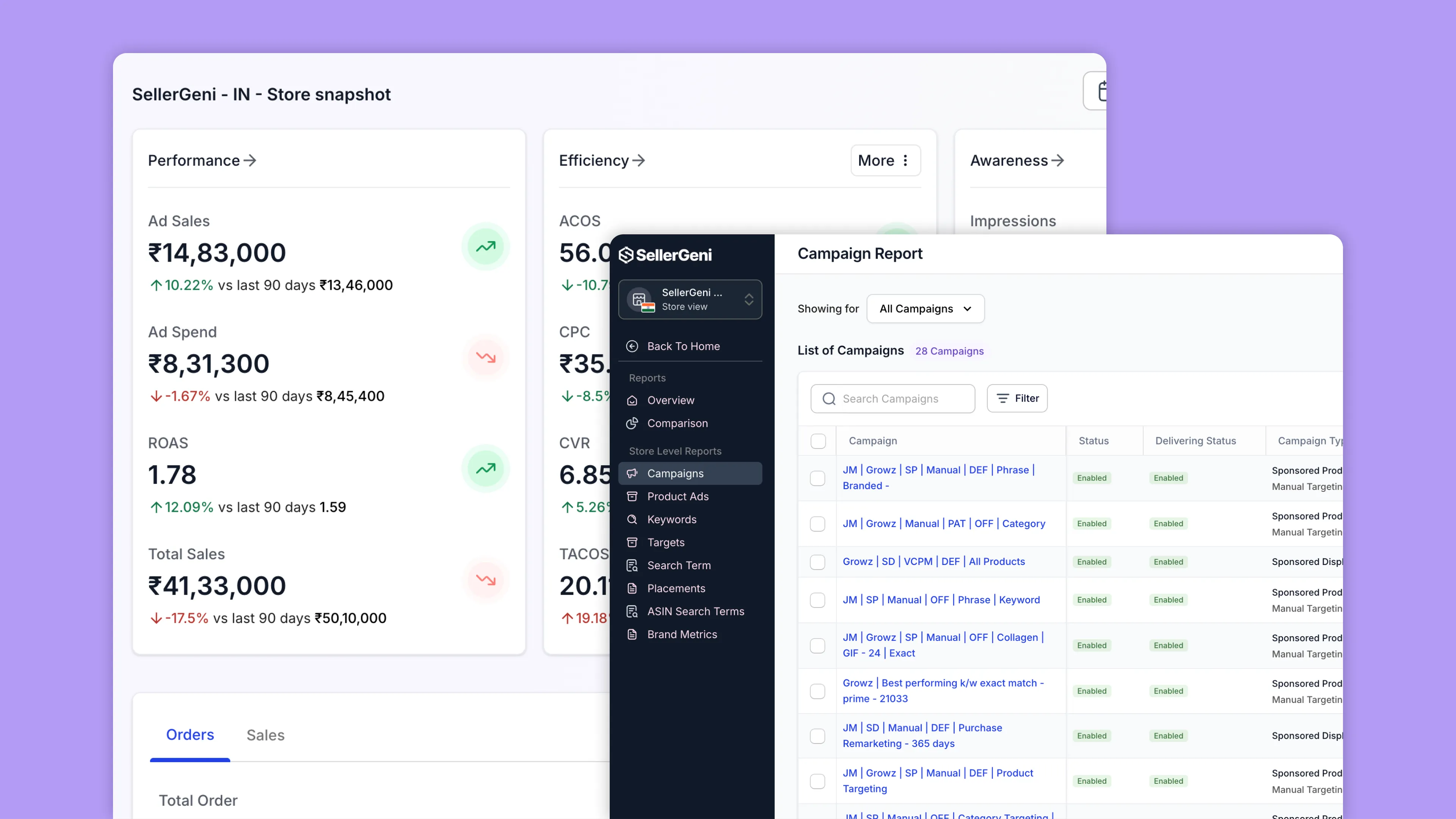The height and width of the screenshot is (819, 1456).
Task: Expand the SellerGeni store view switcher
Action: coord(690,299)
